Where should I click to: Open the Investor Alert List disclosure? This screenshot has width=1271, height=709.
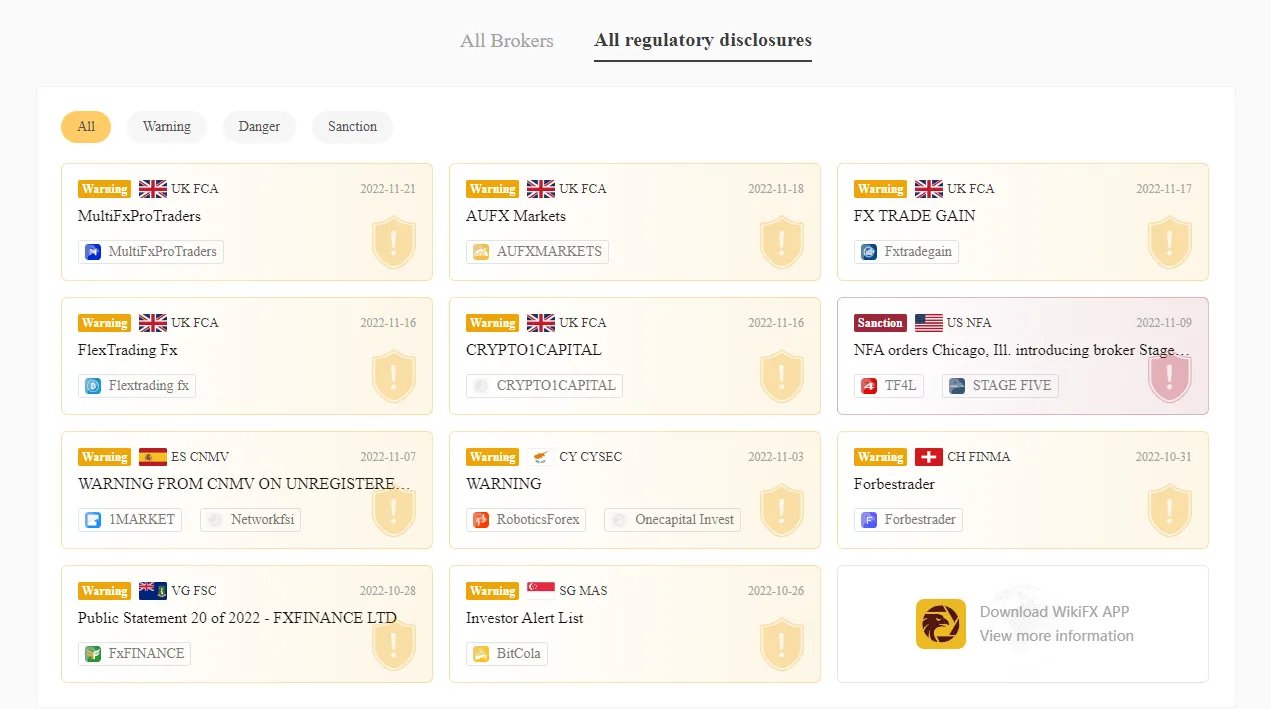pyautogui.click(x=524, y=618)
